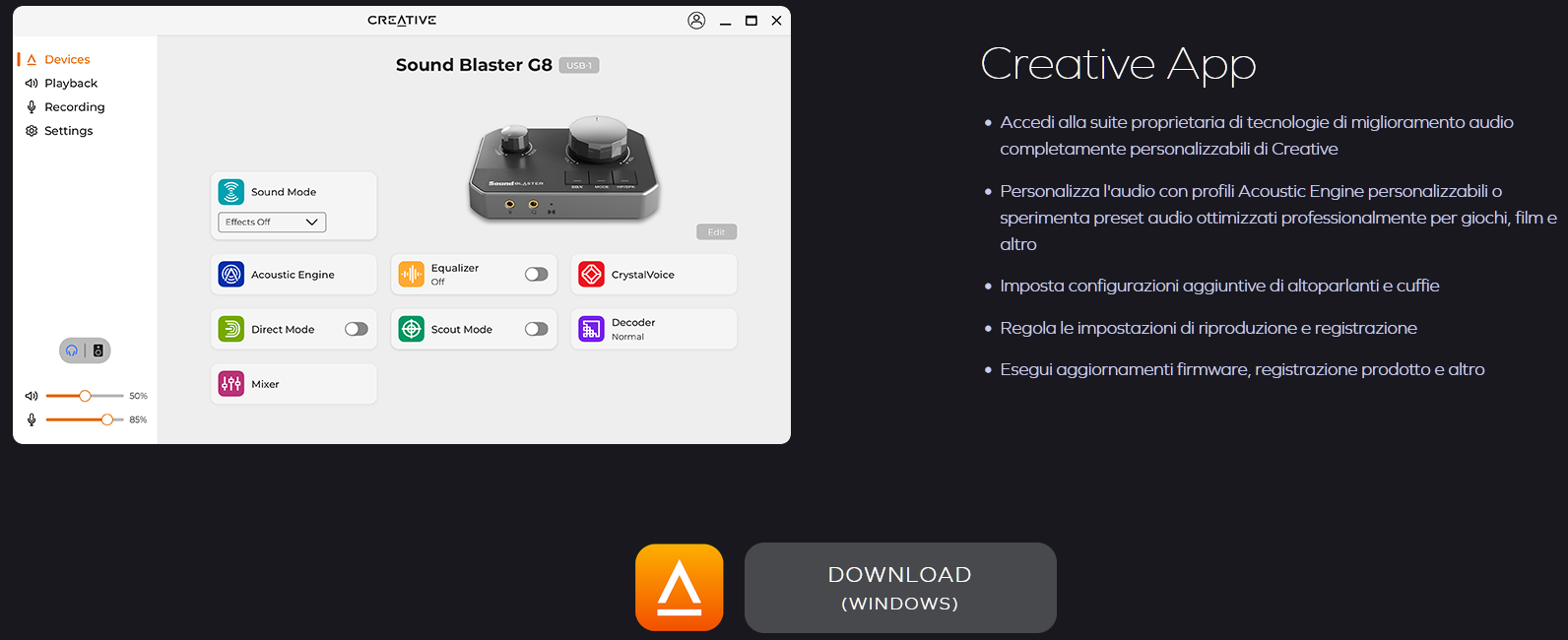This screenshot has width=1568, height=640.
Task: Adjust the 85% microphone level slider
Action: click(85, 419)
